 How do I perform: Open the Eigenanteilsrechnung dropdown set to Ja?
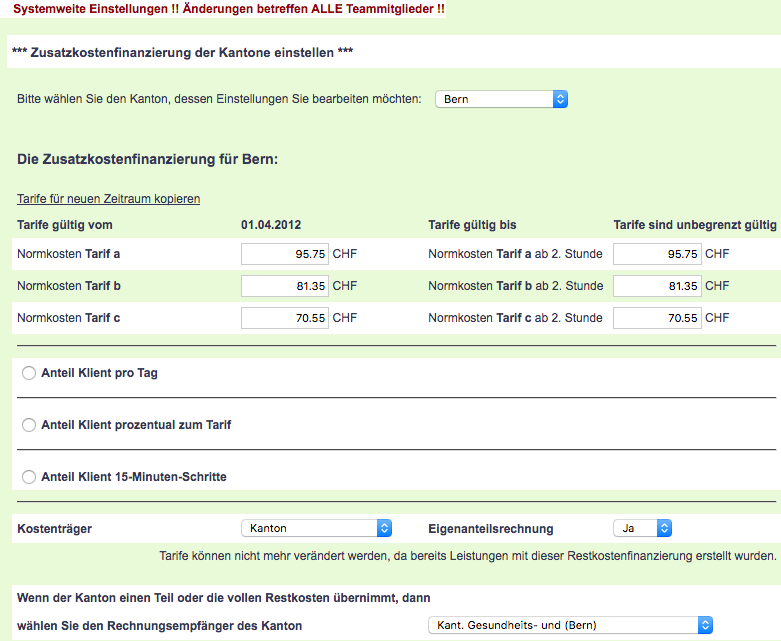point(642,528)
